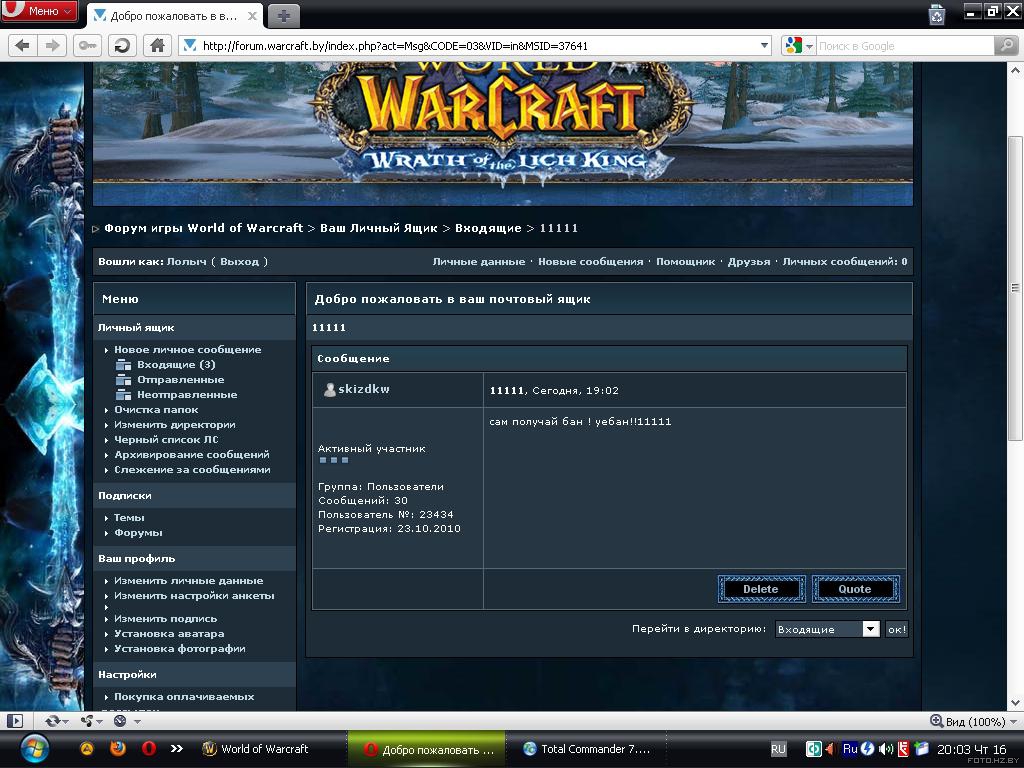Reload the current forum page
This screenshot has width=1024, height=768.
coord(122,46)
